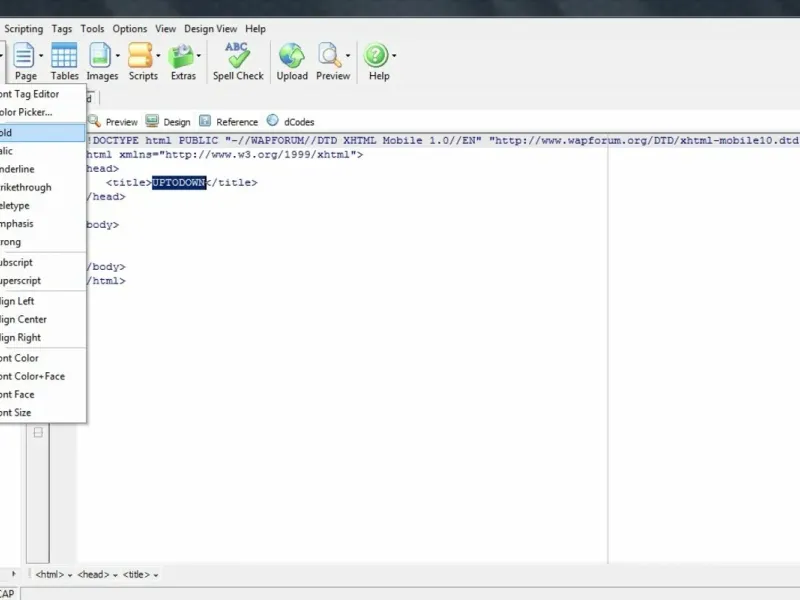The height and width of the screenshot is (600, 800).
Task: Select the highlighted Bold menu entry
Action: tap(43, 133)
